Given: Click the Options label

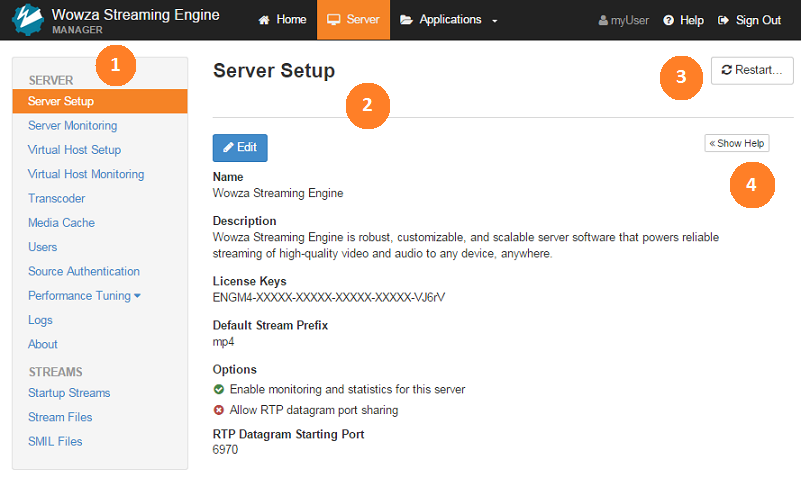Looking at the screenshot, I should (x=234, y=370).
